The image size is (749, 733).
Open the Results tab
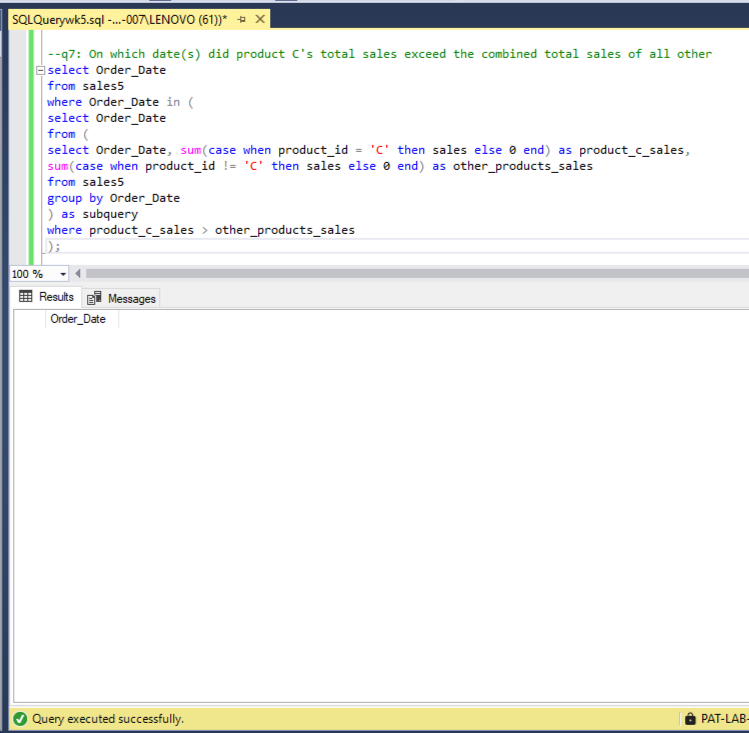47,297
